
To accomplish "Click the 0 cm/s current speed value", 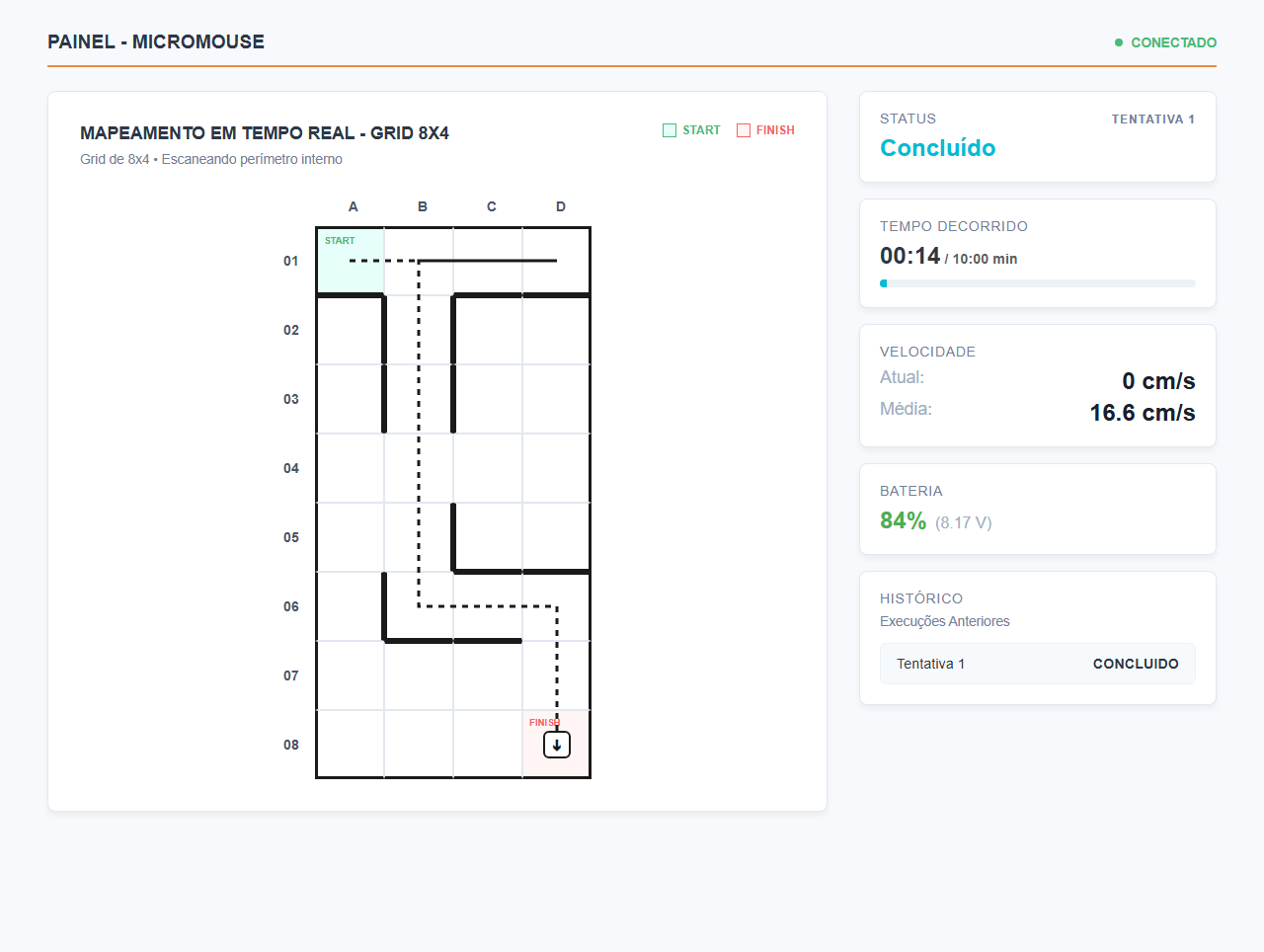I will [x=1158, y=381].
